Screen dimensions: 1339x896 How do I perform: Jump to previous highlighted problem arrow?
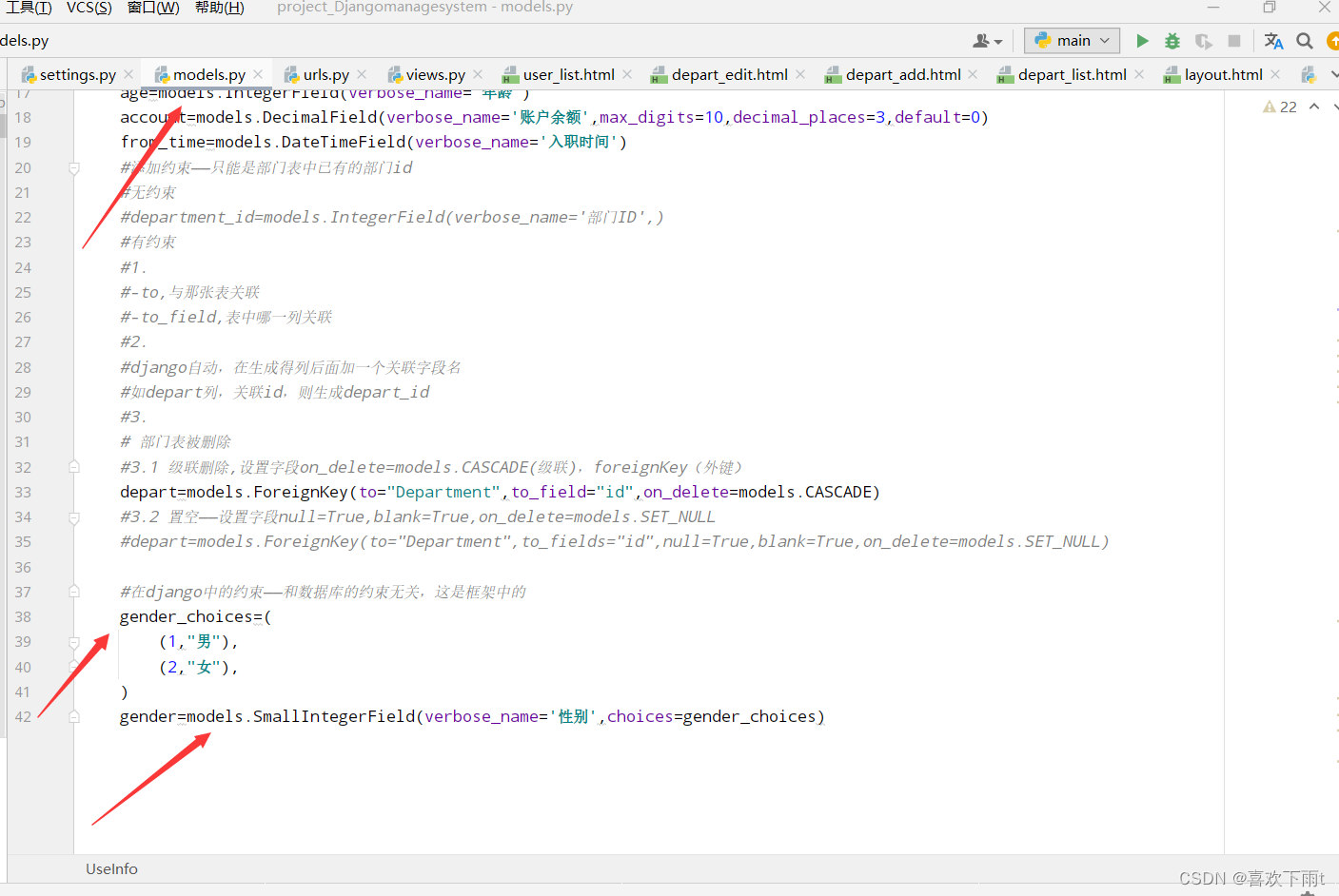tap(1314, 107)
